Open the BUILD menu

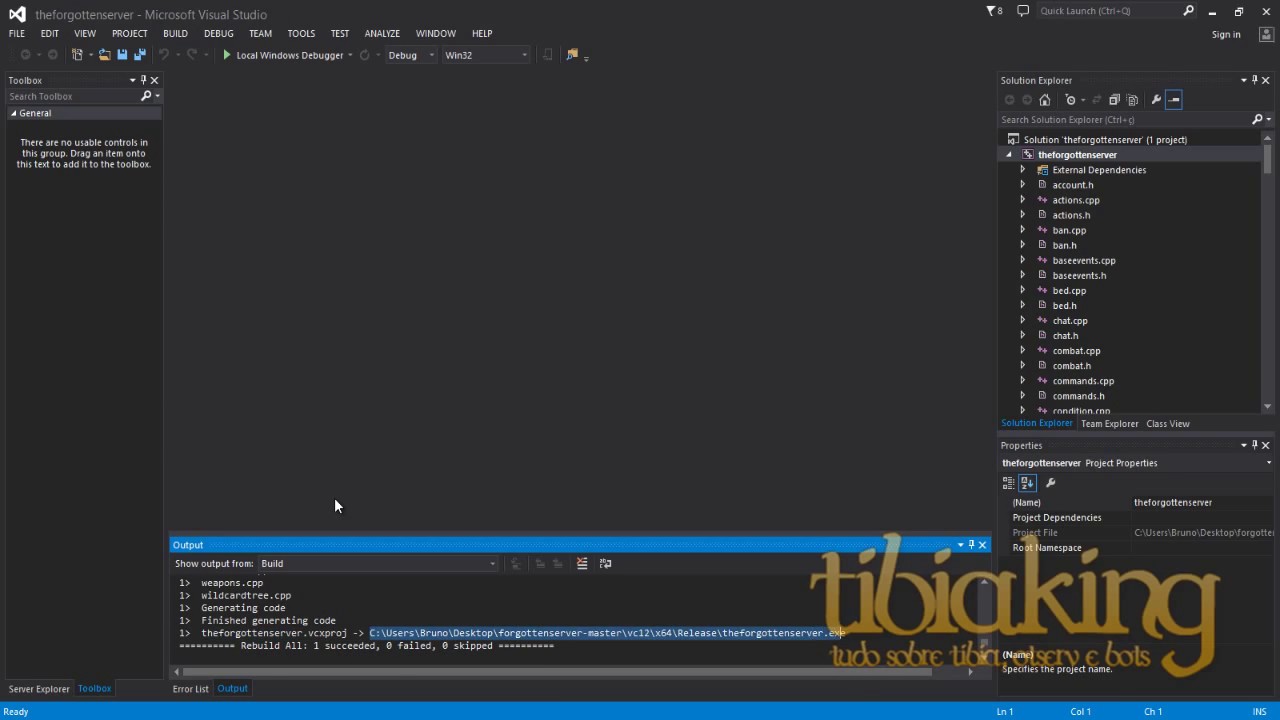175,33
